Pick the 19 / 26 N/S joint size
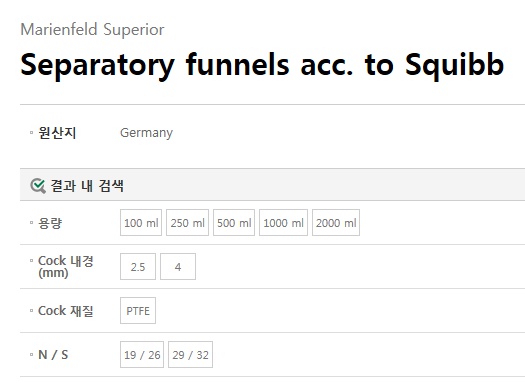The width and height of the screenshot is (525, 391). coord(142,355)
